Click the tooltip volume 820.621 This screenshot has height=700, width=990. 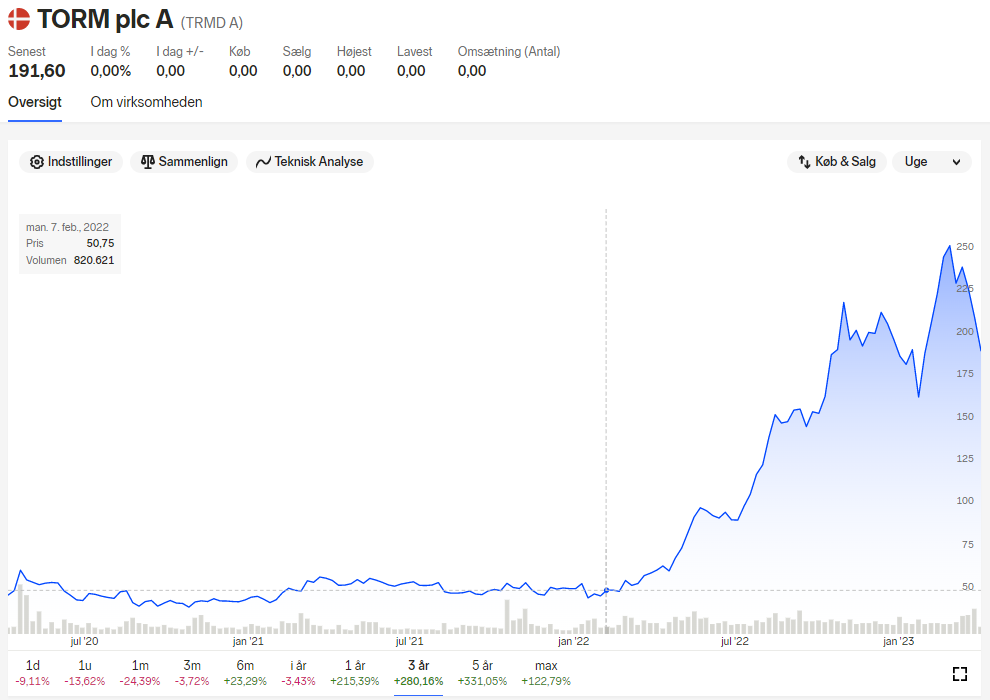tap(94, 260)
